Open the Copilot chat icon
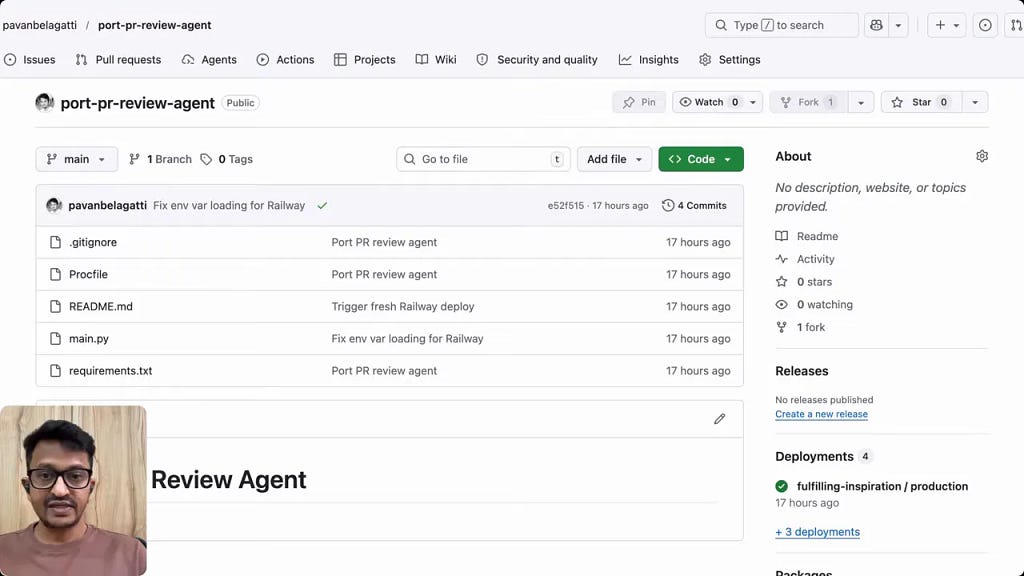Viewport: 1024px width, 576px height. point(876,25)
